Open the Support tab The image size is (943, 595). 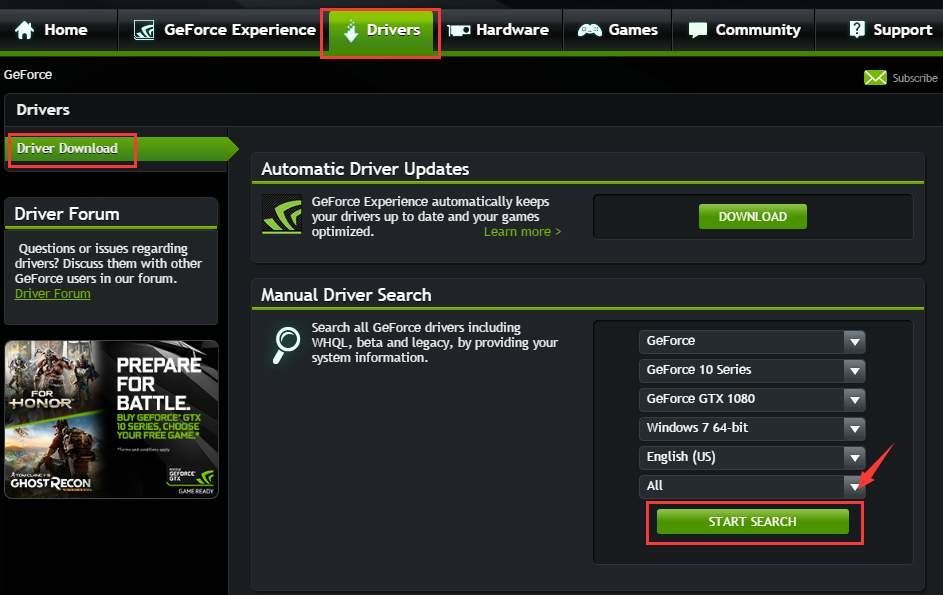tap(879, 29)
